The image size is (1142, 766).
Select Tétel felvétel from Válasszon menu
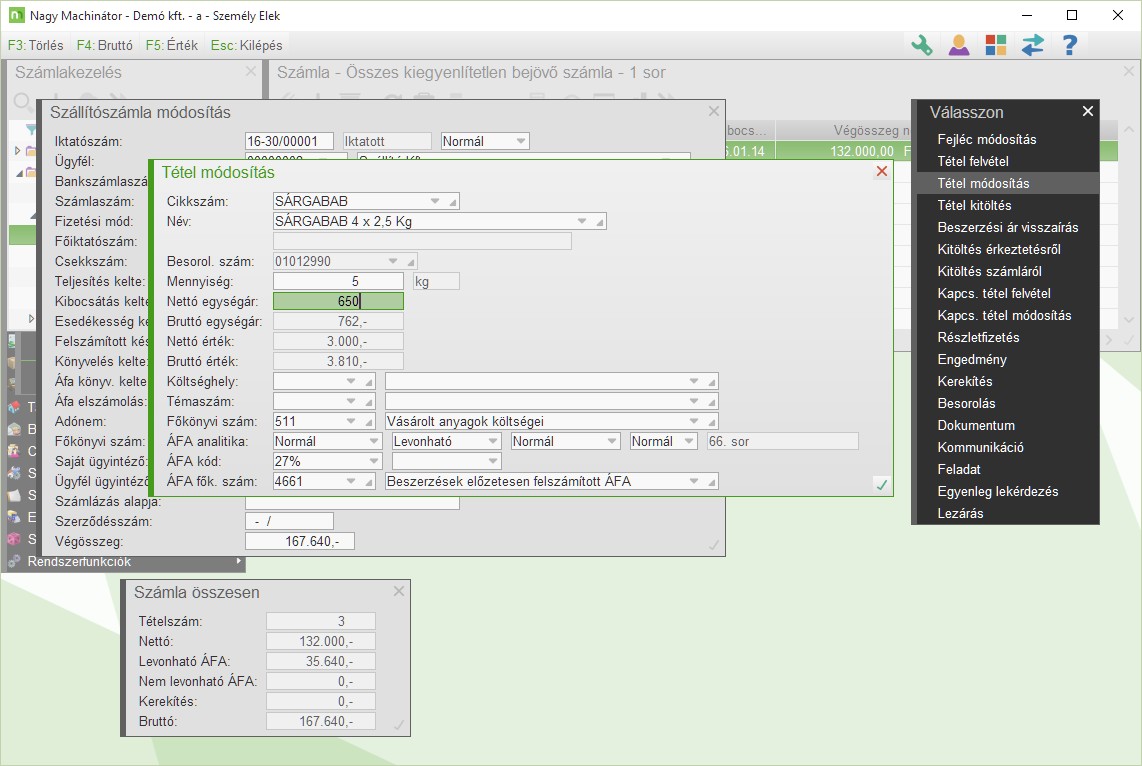[x=973, y=161]
